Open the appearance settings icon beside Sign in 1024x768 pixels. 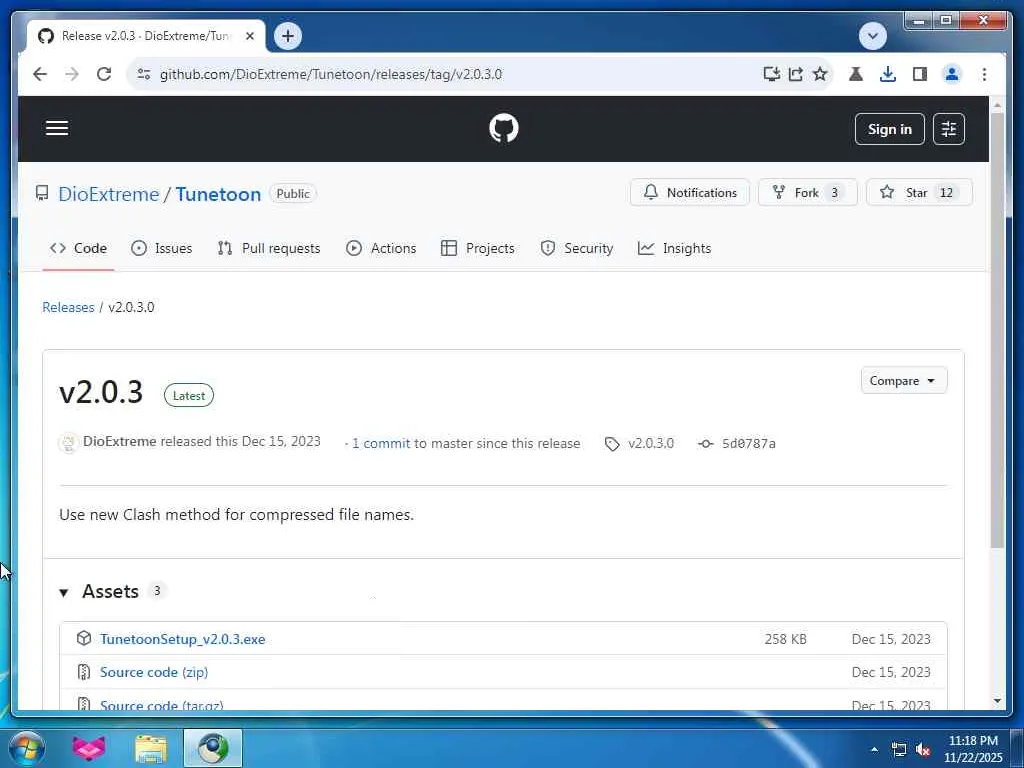coord(948,129)
